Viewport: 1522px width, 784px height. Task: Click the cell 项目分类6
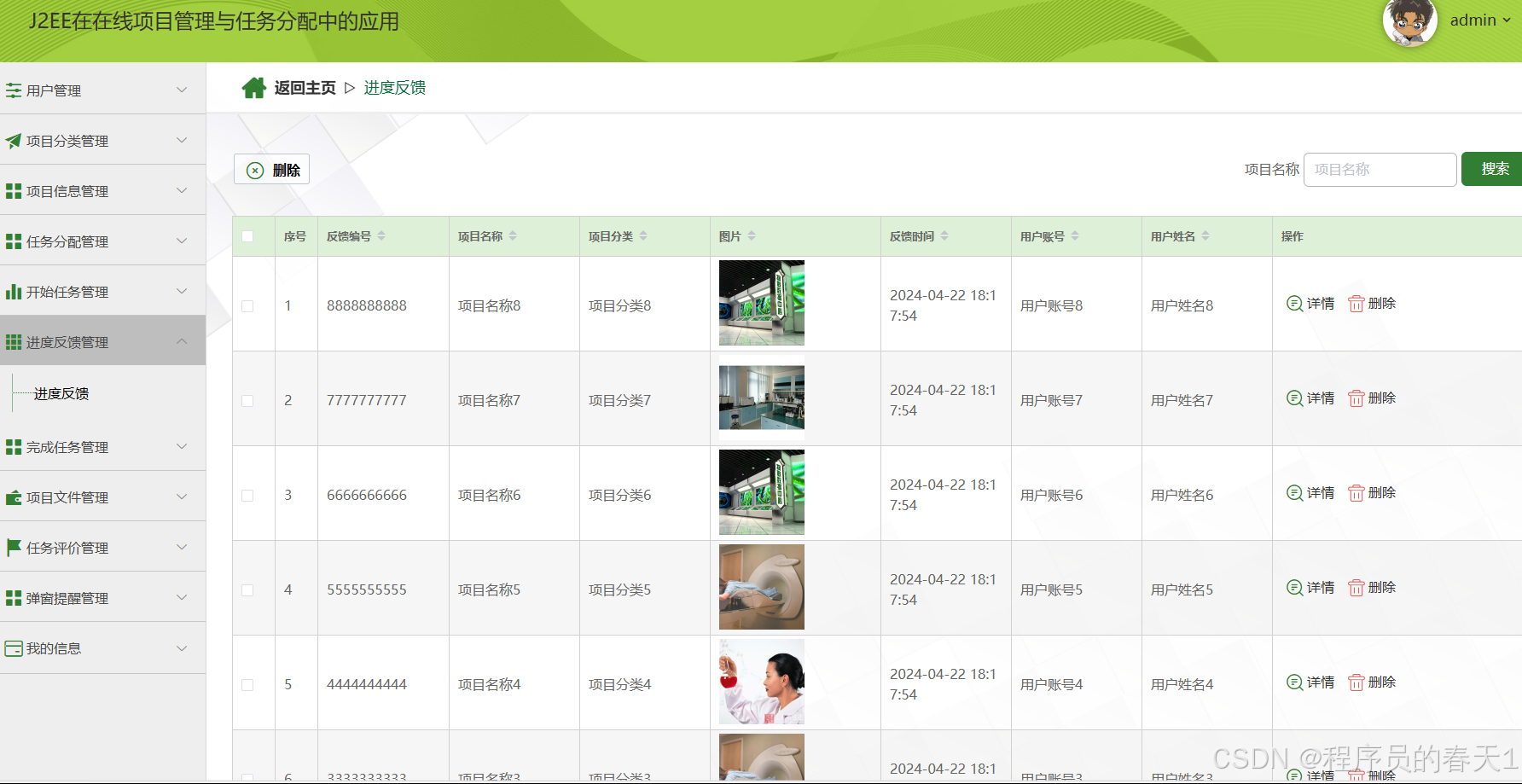(619, 495)
